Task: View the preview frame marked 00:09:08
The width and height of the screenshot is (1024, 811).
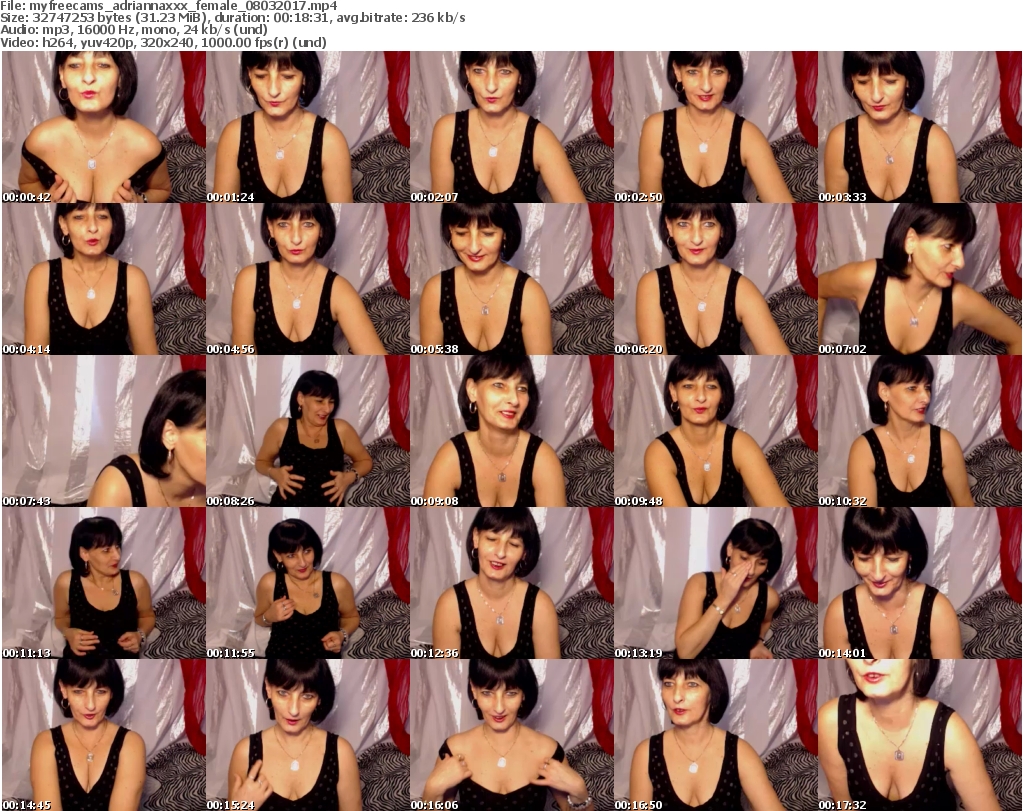Action: pos(512,431)
